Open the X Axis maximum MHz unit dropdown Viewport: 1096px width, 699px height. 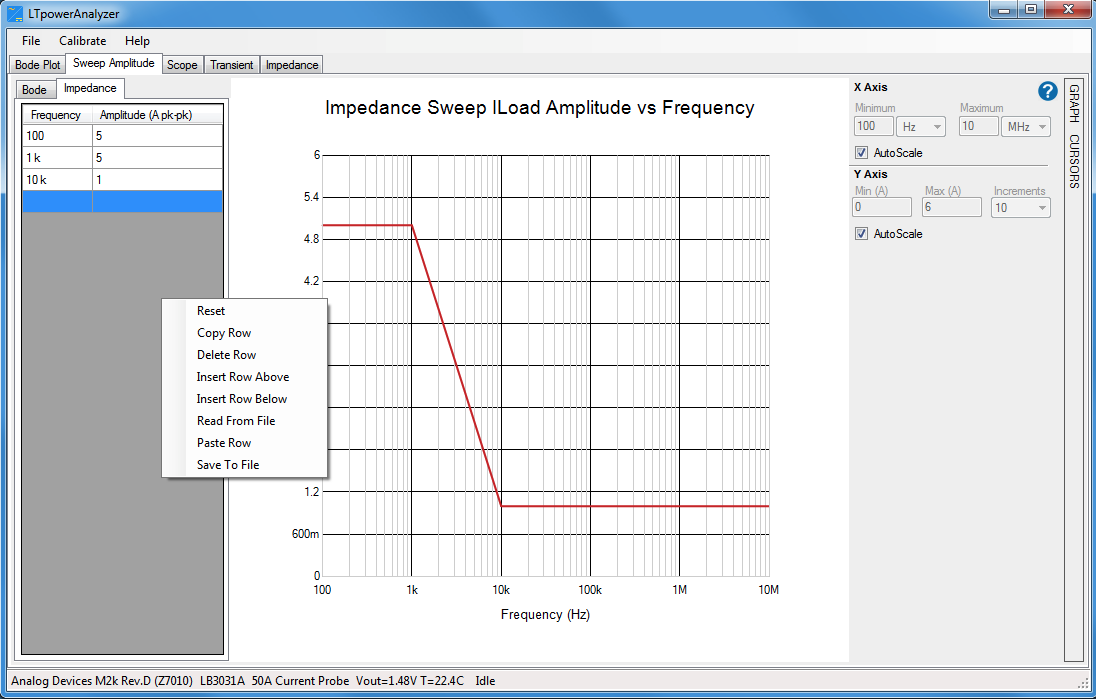pyautogui.click(x=1027, y=127)
